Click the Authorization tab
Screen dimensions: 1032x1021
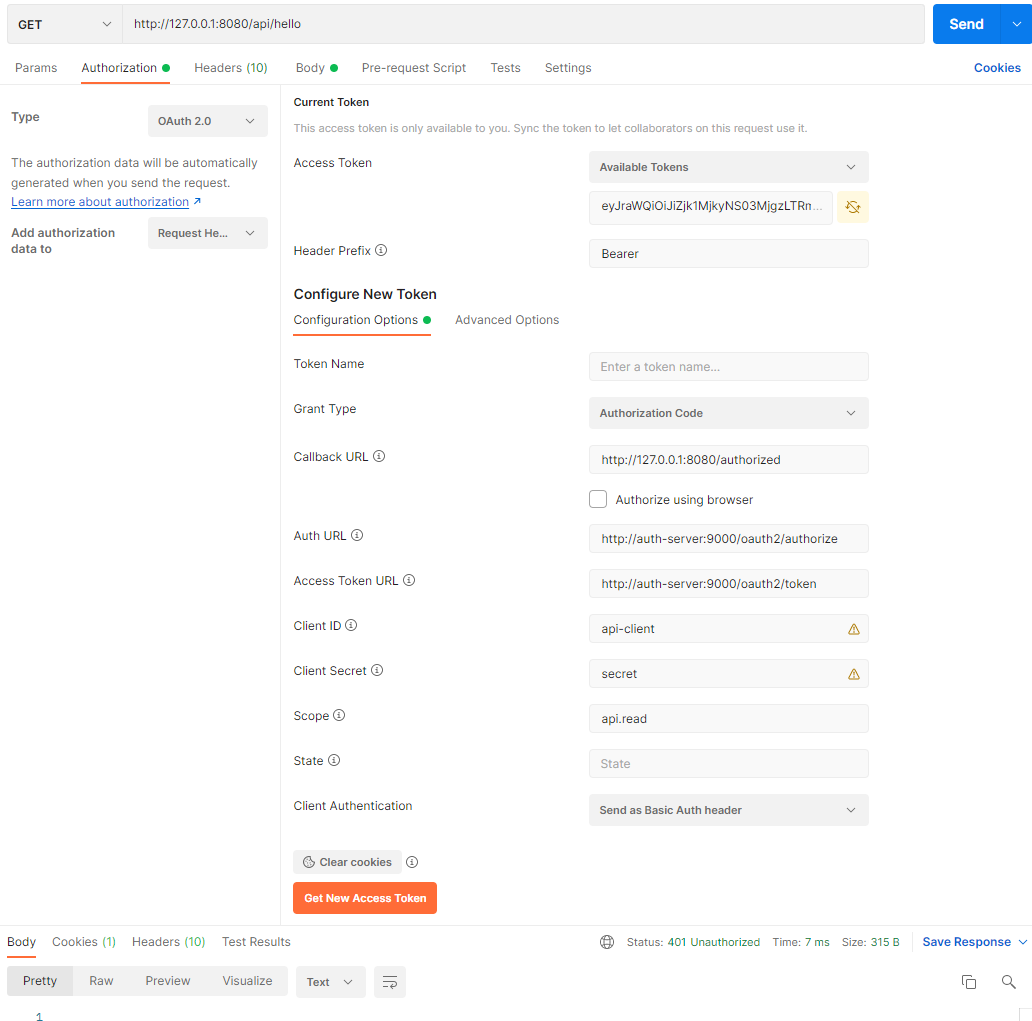126,68
